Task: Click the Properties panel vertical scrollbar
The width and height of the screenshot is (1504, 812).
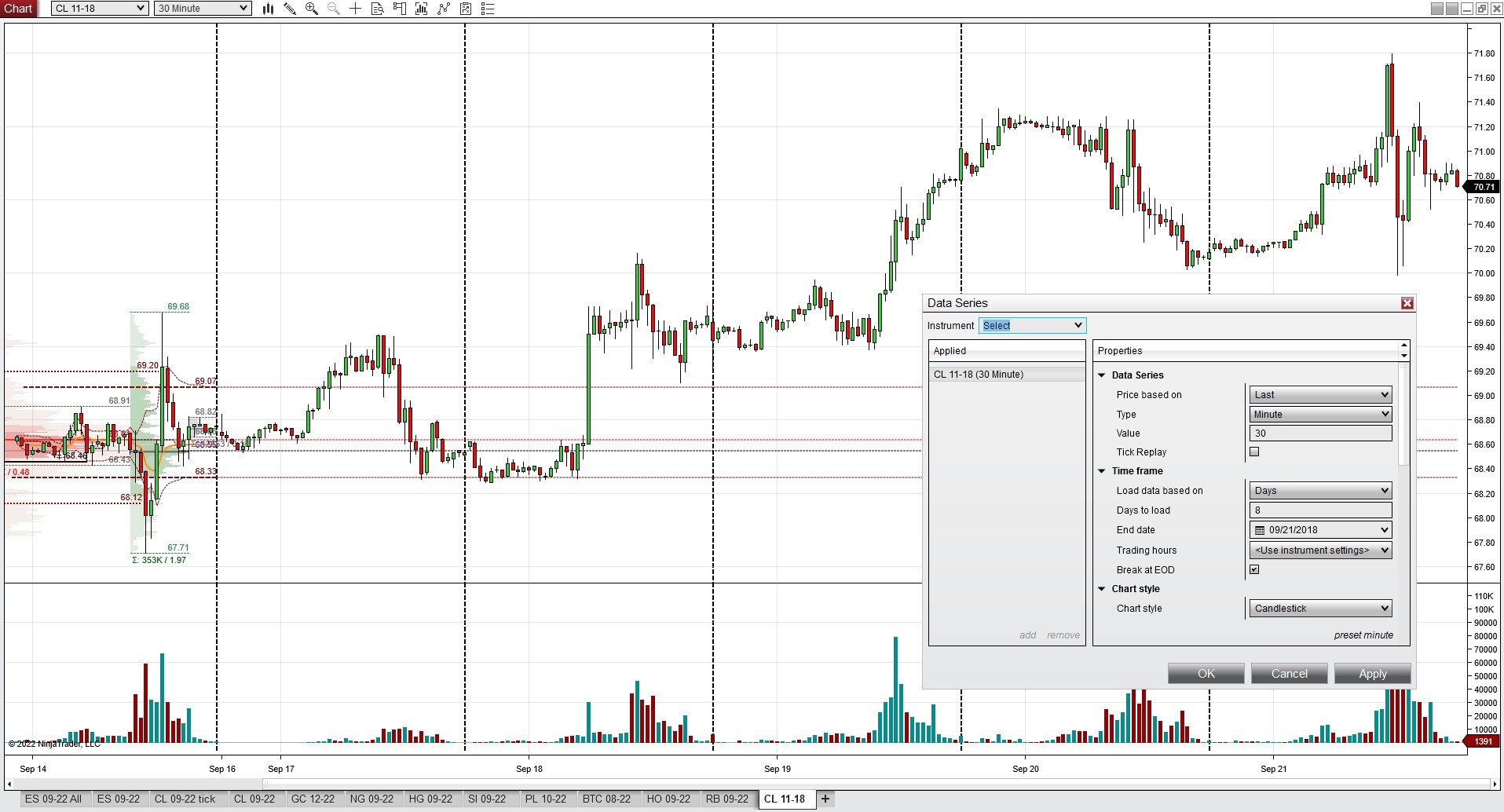Action: (x=1404, y=416)
